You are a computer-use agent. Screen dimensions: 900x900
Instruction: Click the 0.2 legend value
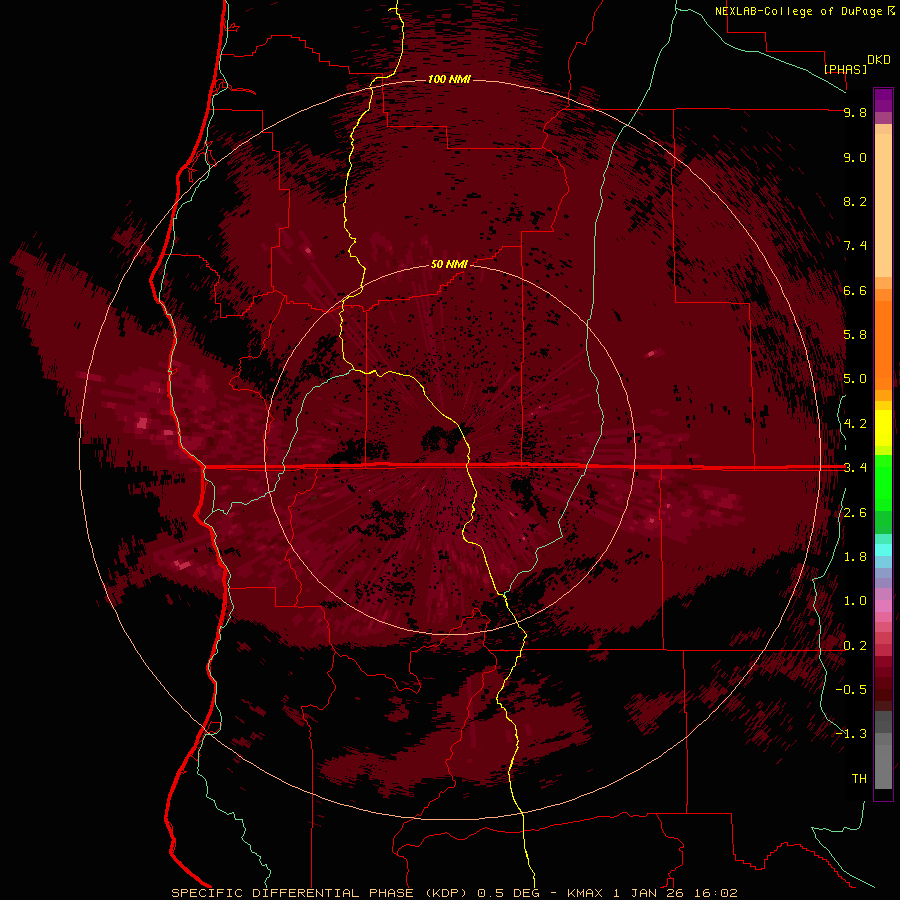coord(855,646)
